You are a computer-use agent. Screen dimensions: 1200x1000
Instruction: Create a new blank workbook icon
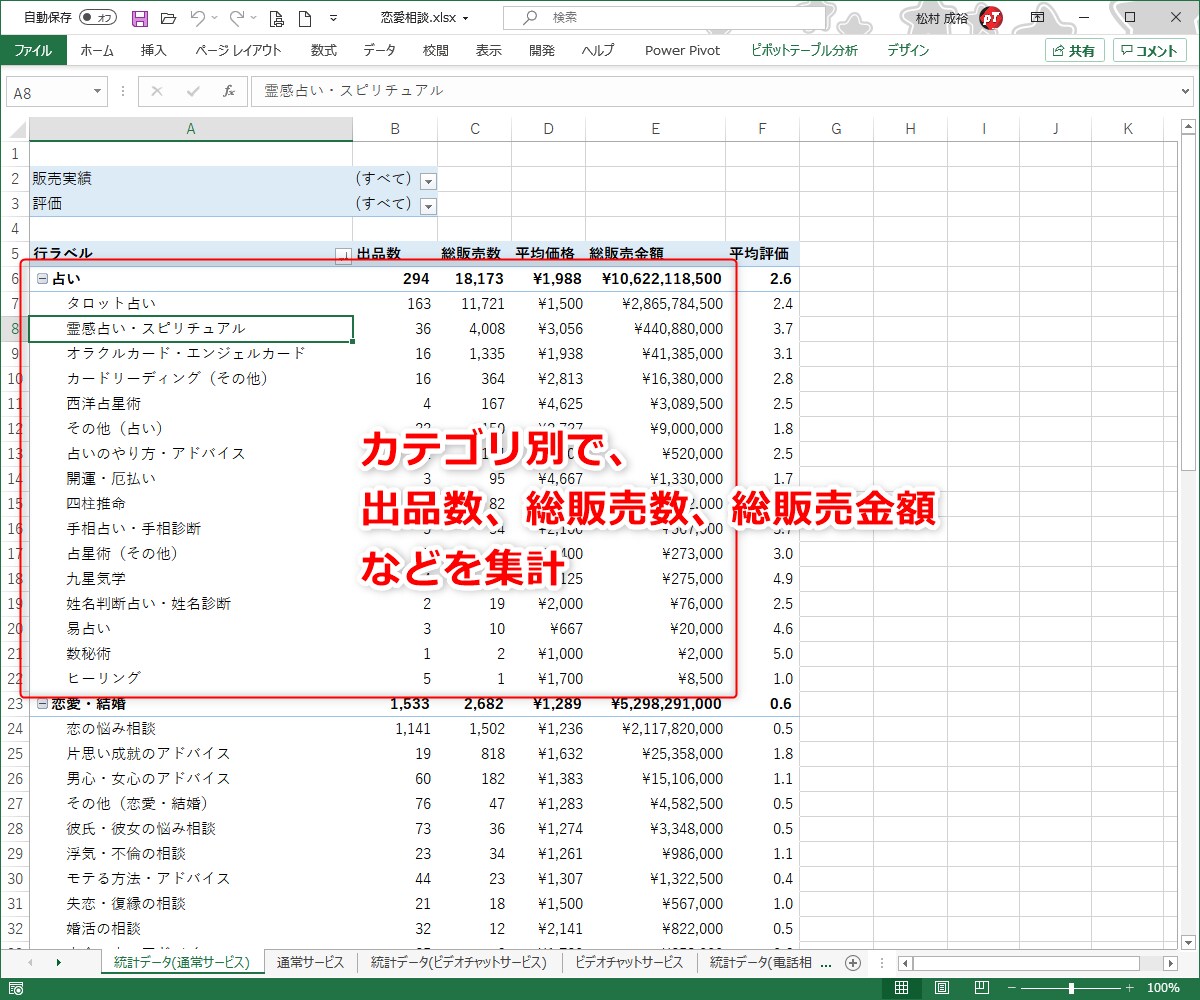pos(304,18)
